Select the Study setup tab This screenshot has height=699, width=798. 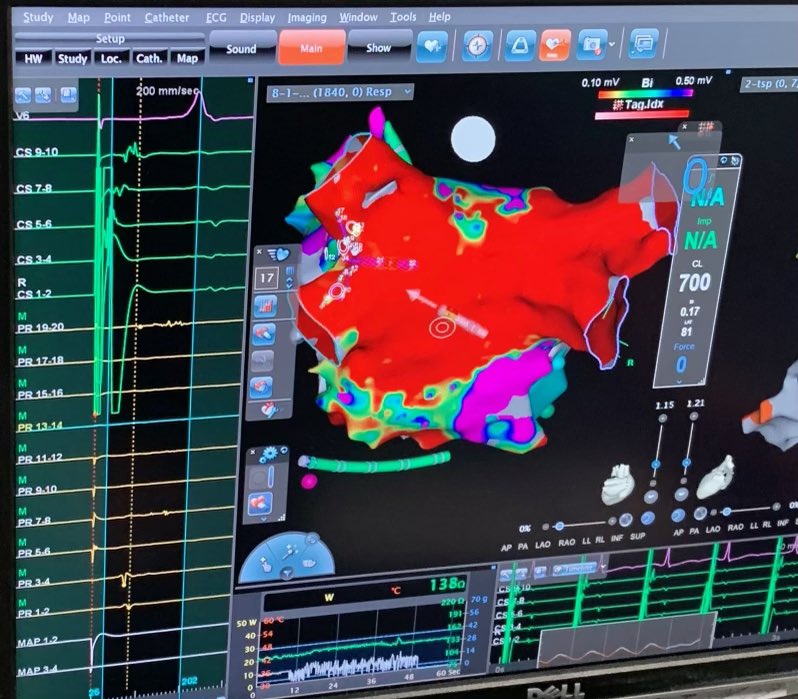click(x=72, y=59)
